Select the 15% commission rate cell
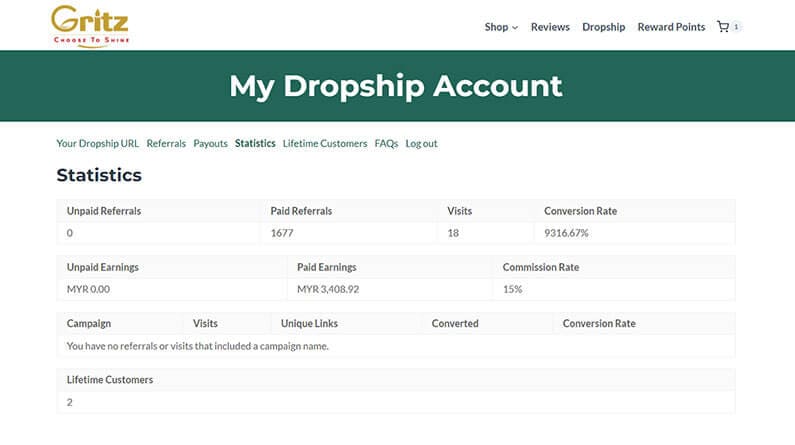The height and width of the screenshot is (445, 795). click(x=512, y=289)
